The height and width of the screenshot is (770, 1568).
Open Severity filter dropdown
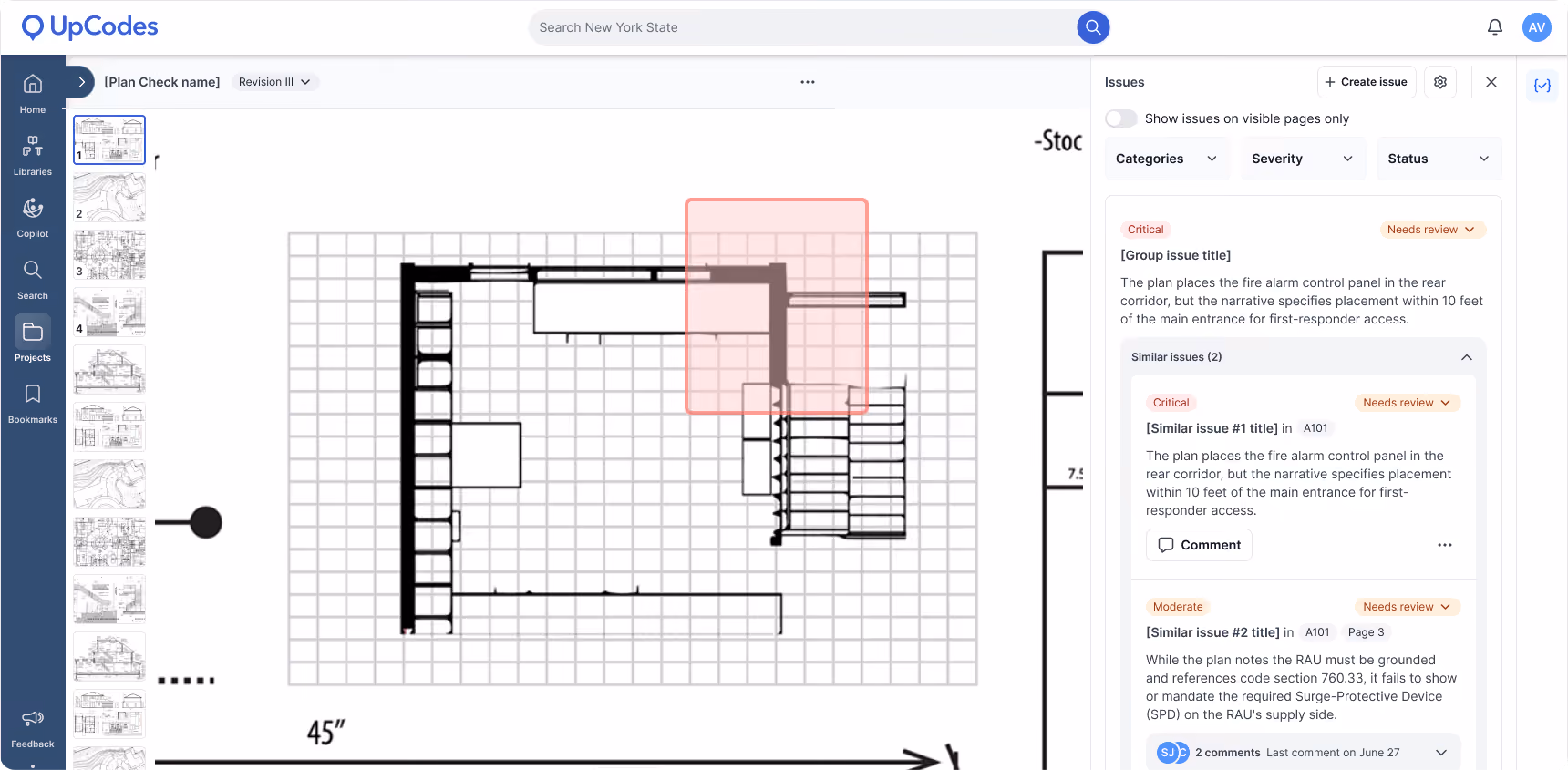(x=1303, y=159)
